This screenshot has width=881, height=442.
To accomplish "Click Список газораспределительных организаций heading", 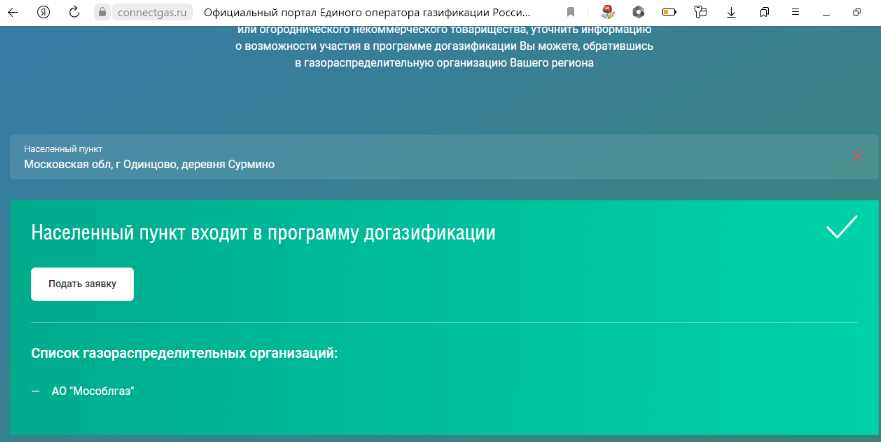I will tap(184, 354).
